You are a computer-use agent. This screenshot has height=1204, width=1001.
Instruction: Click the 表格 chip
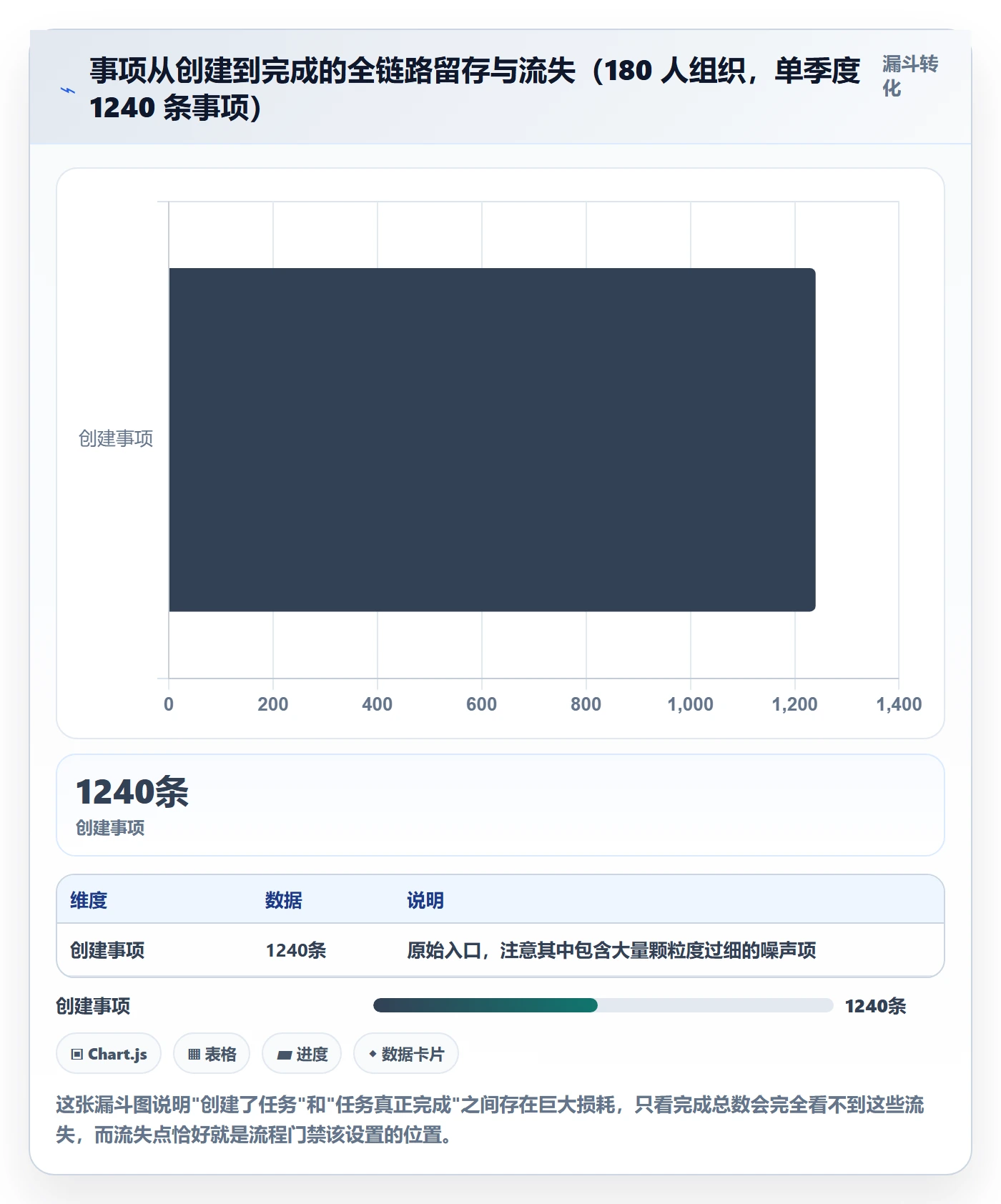212,1054
